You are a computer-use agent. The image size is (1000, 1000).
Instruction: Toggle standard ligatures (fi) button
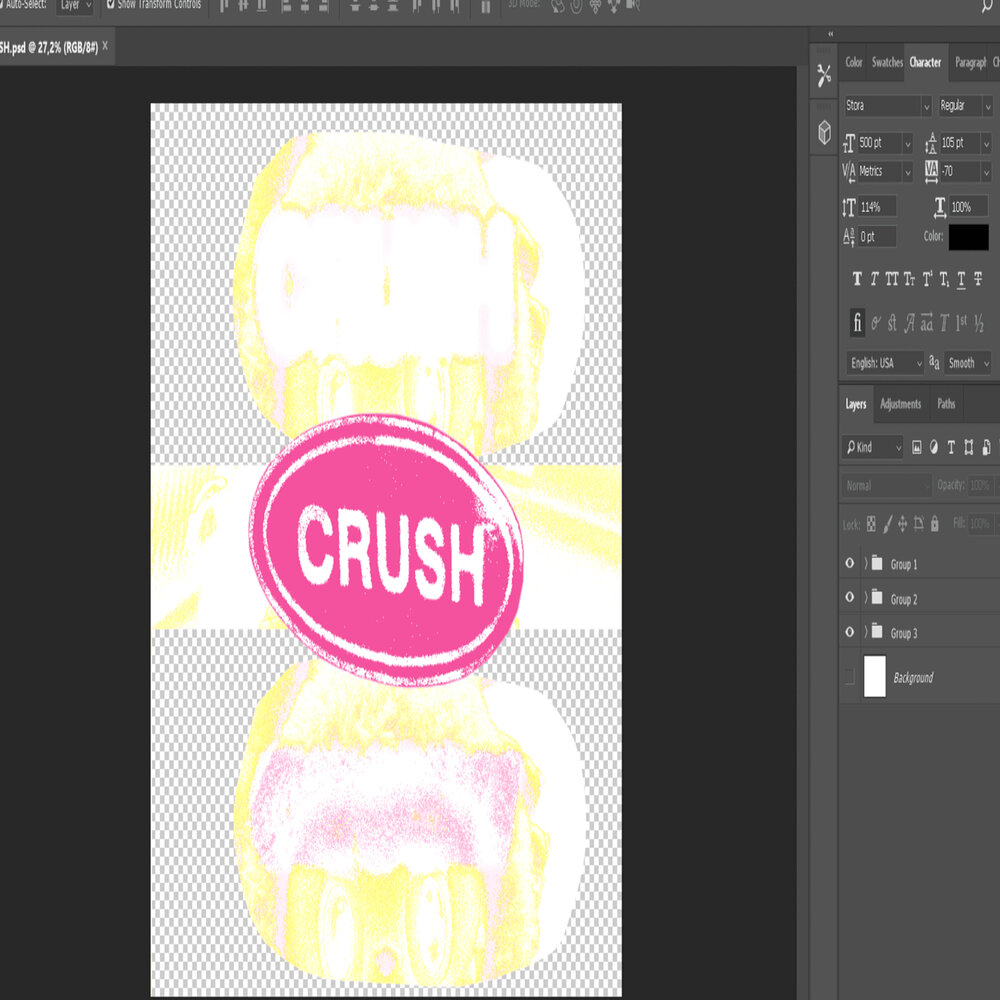click(x=857, y=323)
